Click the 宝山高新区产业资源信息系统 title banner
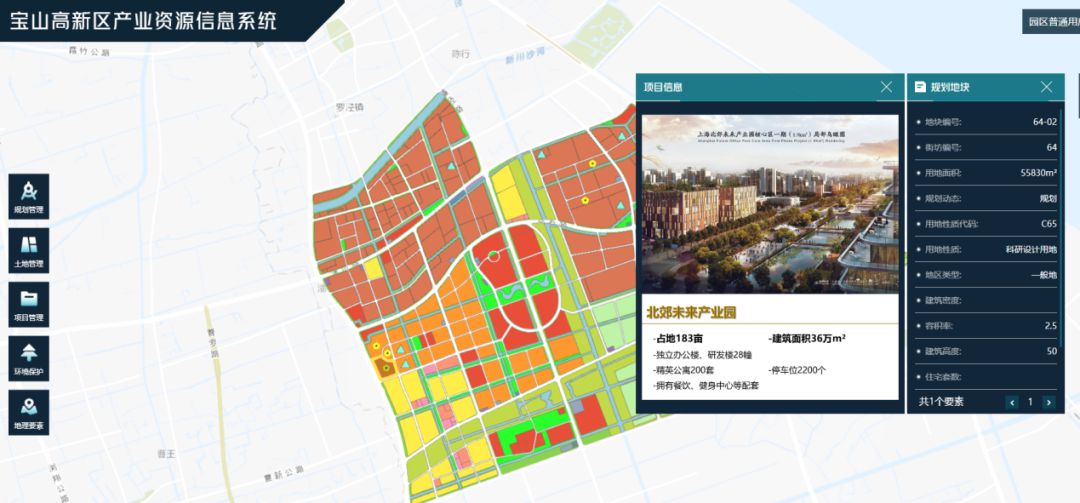 click(145, 21)
